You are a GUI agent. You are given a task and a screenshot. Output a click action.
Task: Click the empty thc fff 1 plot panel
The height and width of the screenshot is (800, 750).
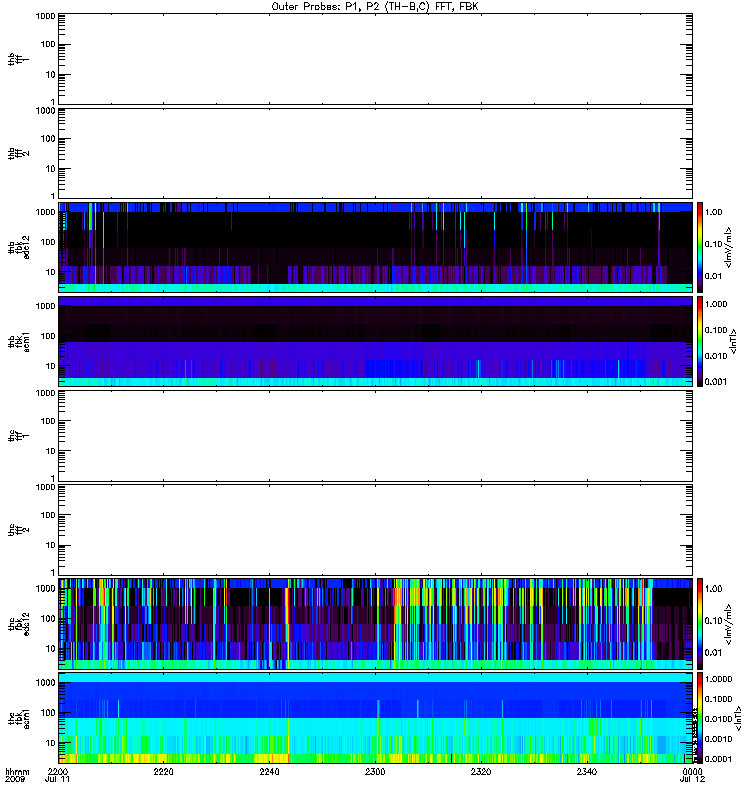click(376, 436)
